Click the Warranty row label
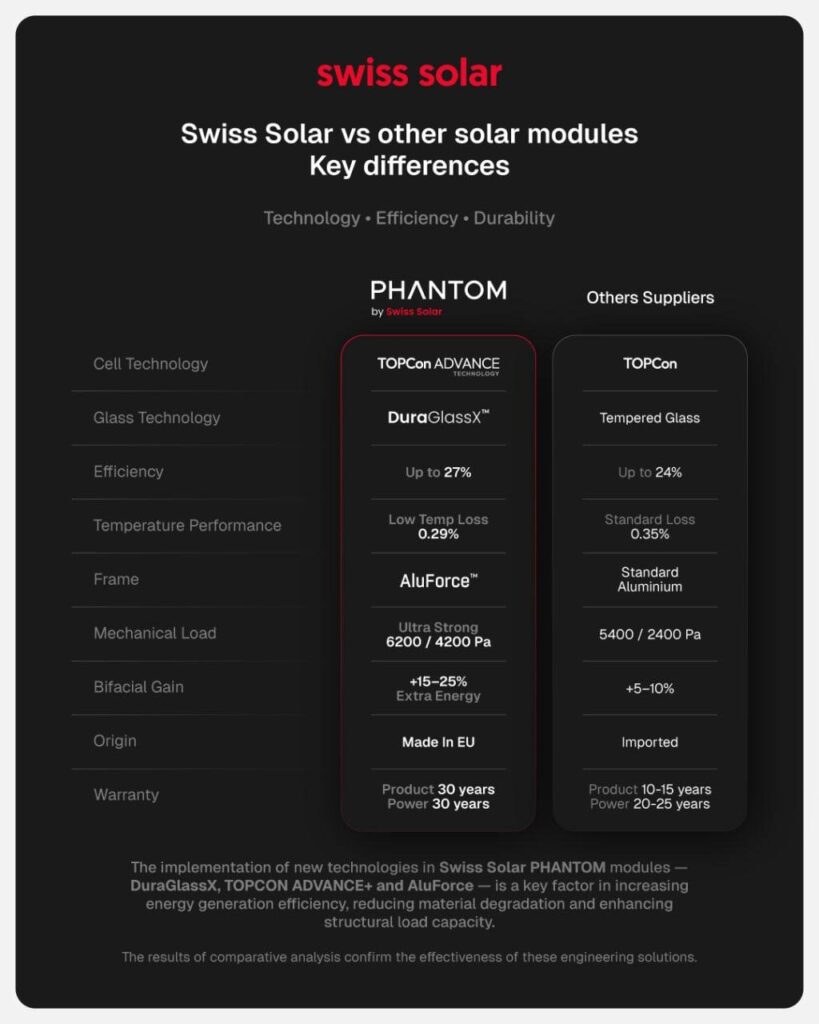The width and height of the screenshot is (819, 1024). tap(126, 796)
